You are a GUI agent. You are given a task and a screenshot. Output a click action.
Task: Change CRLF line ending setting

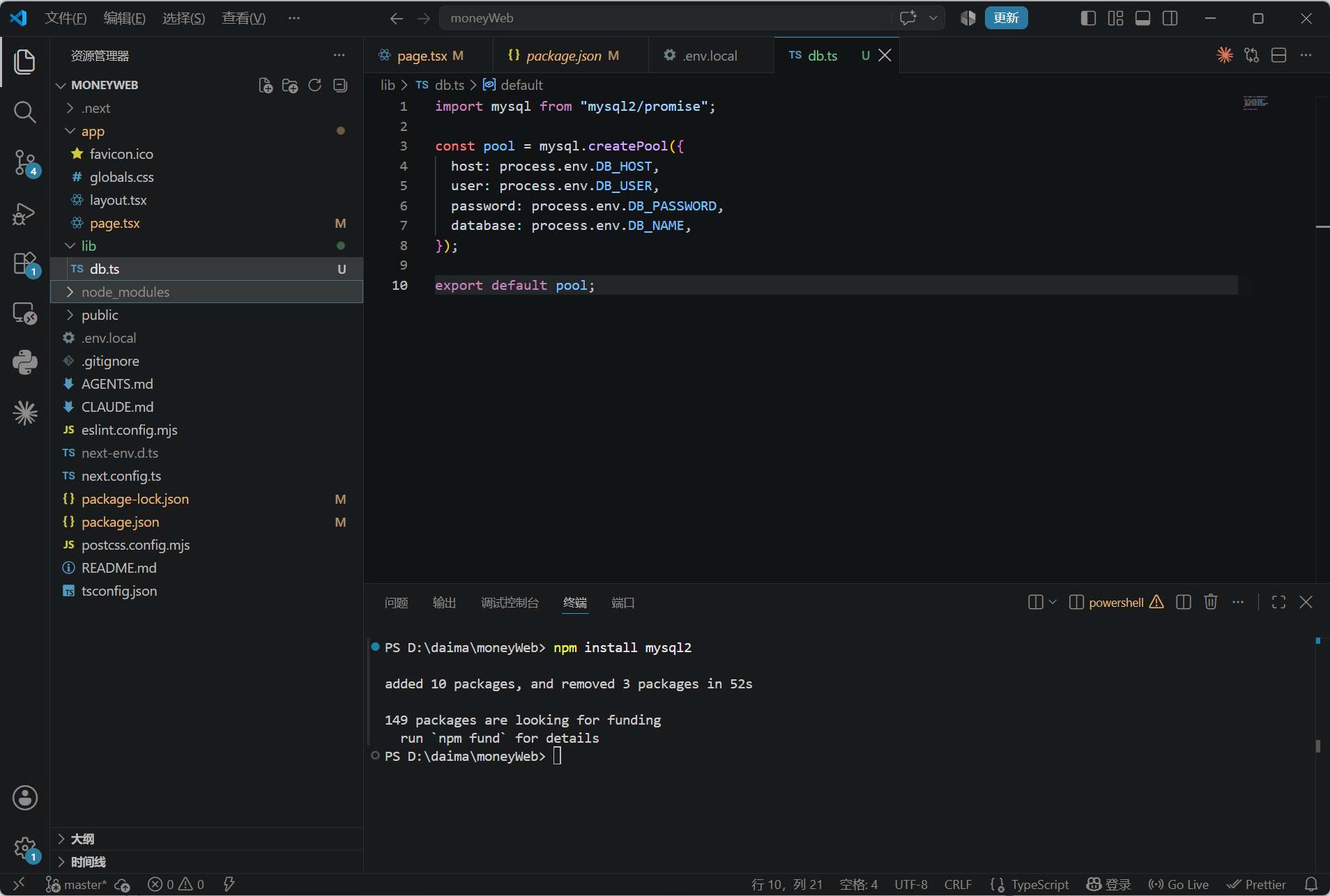click(x=958, y=884)
